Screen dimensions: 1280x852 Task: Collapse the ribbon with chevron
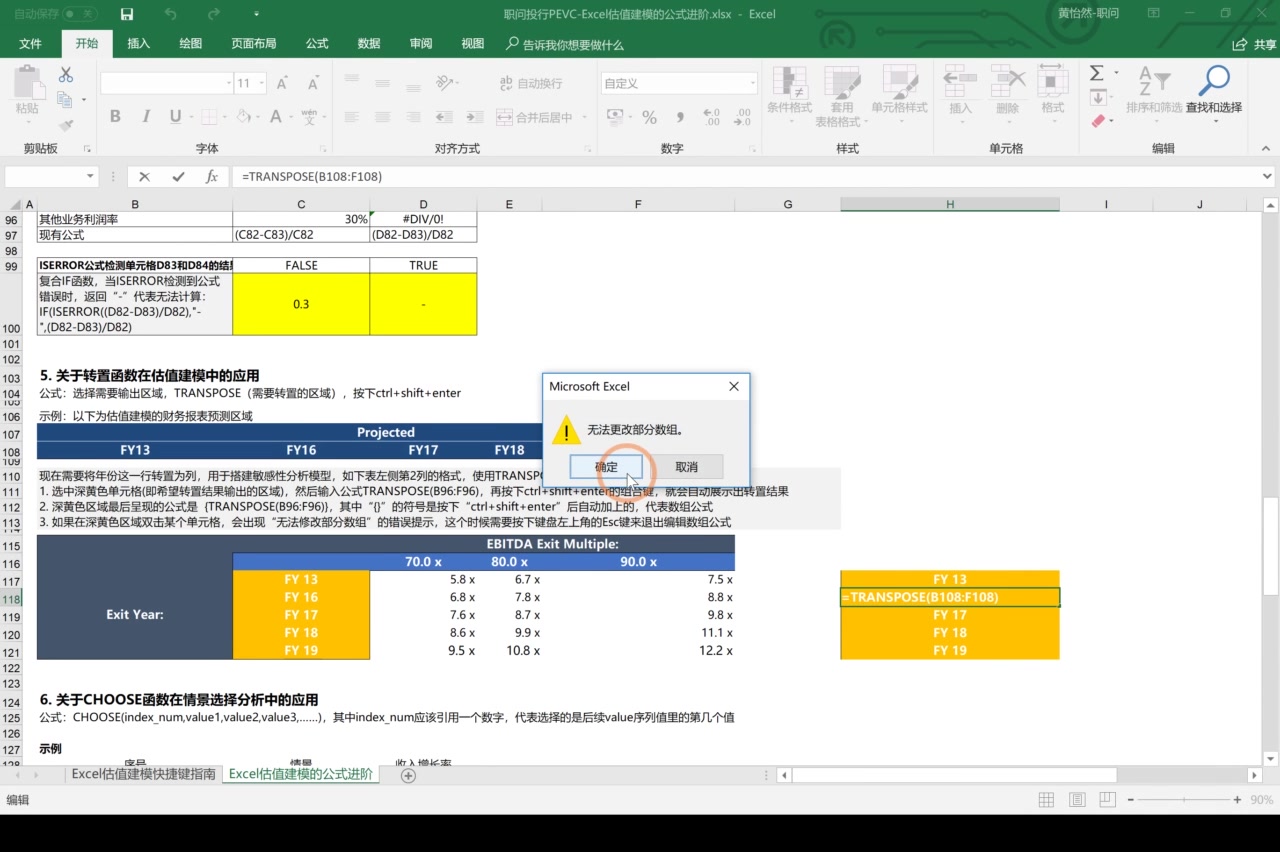[1267, 148]
